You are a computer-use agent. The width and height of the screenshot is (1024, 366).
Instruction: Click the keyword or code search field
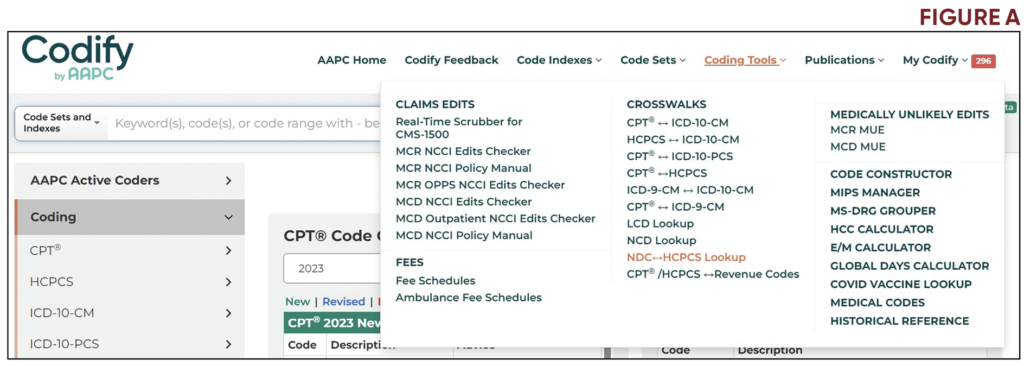coord(245,123)
